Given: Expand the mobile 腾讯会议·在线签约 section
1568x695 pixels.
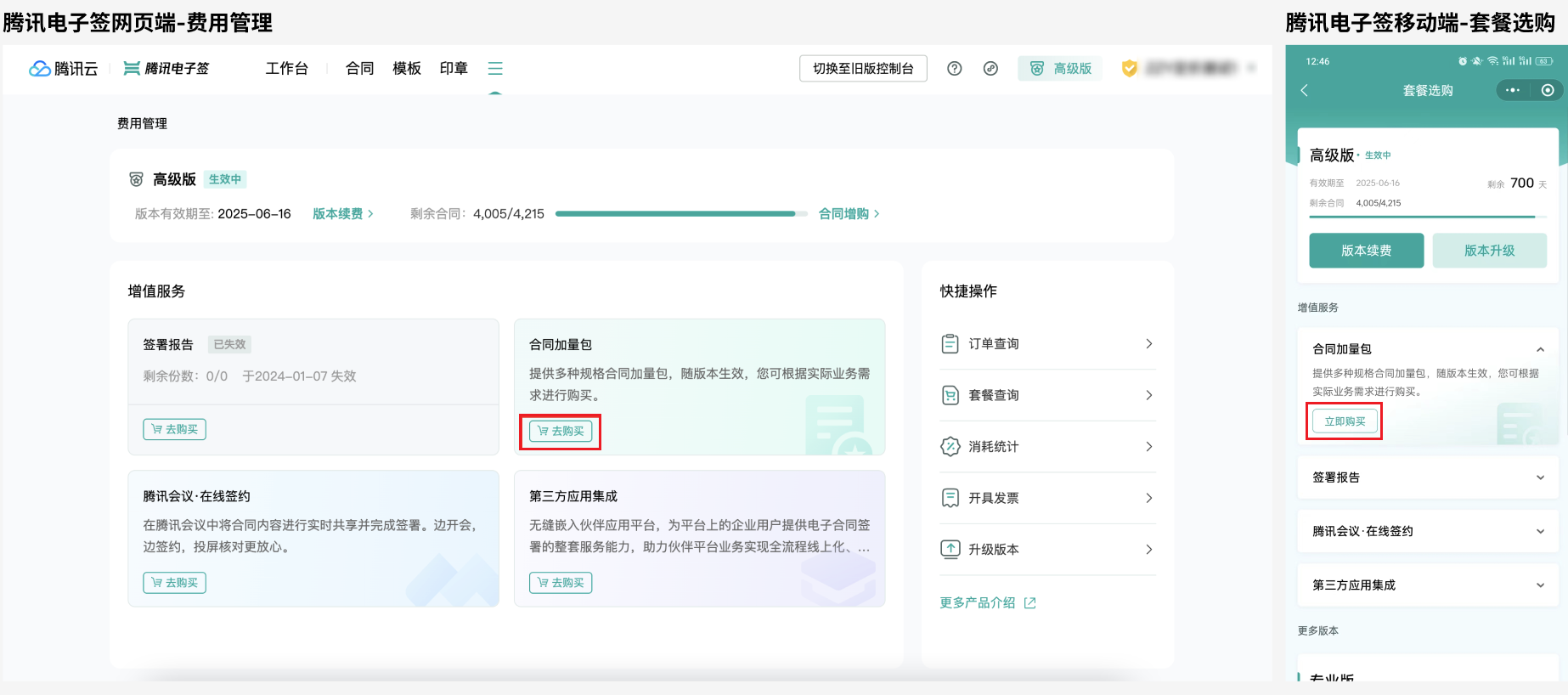Looking at the screenshot, I should [1540, 531].
